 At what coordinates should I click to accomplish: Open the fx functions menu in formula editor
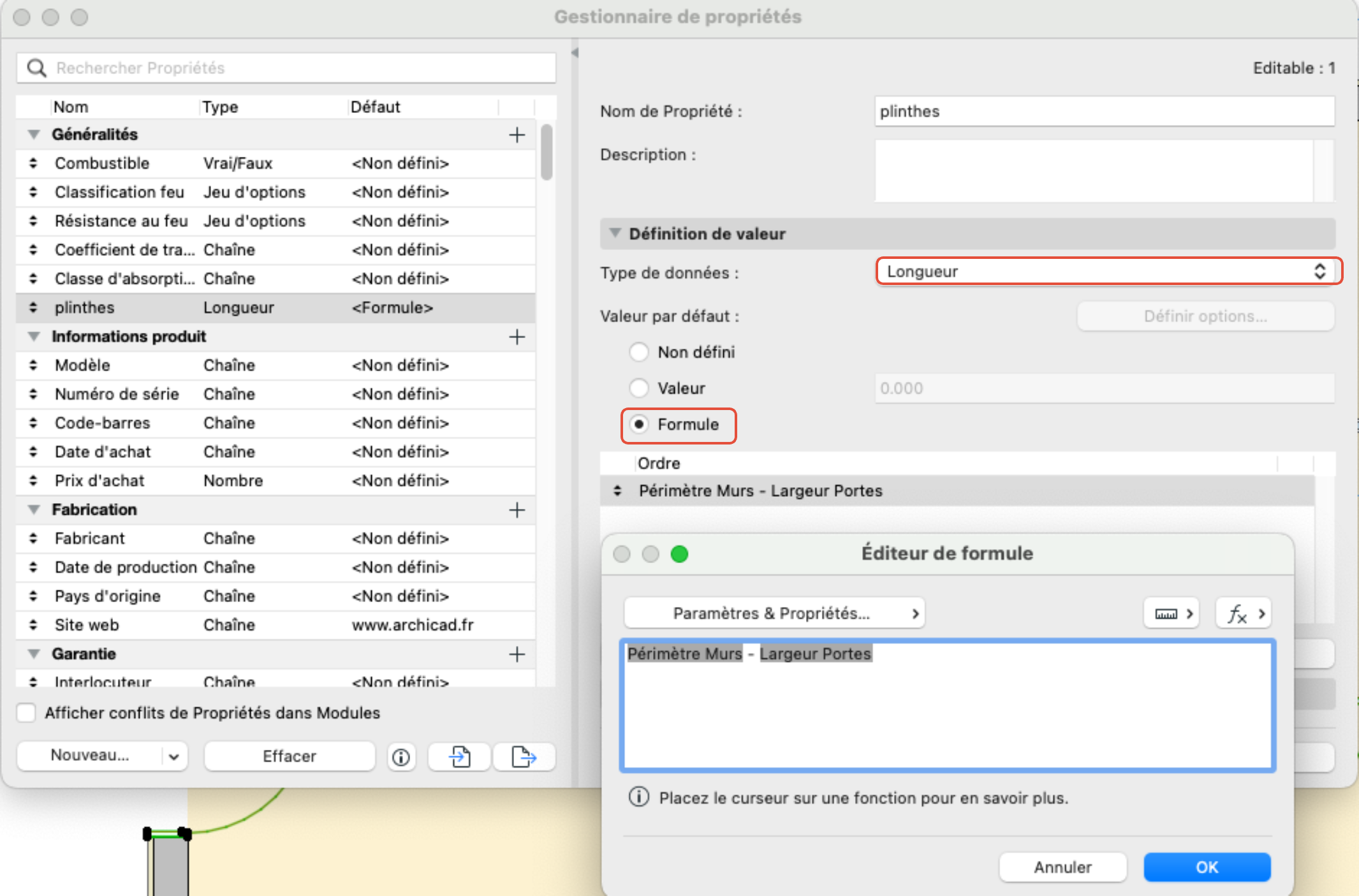[x=1244, y=613]
